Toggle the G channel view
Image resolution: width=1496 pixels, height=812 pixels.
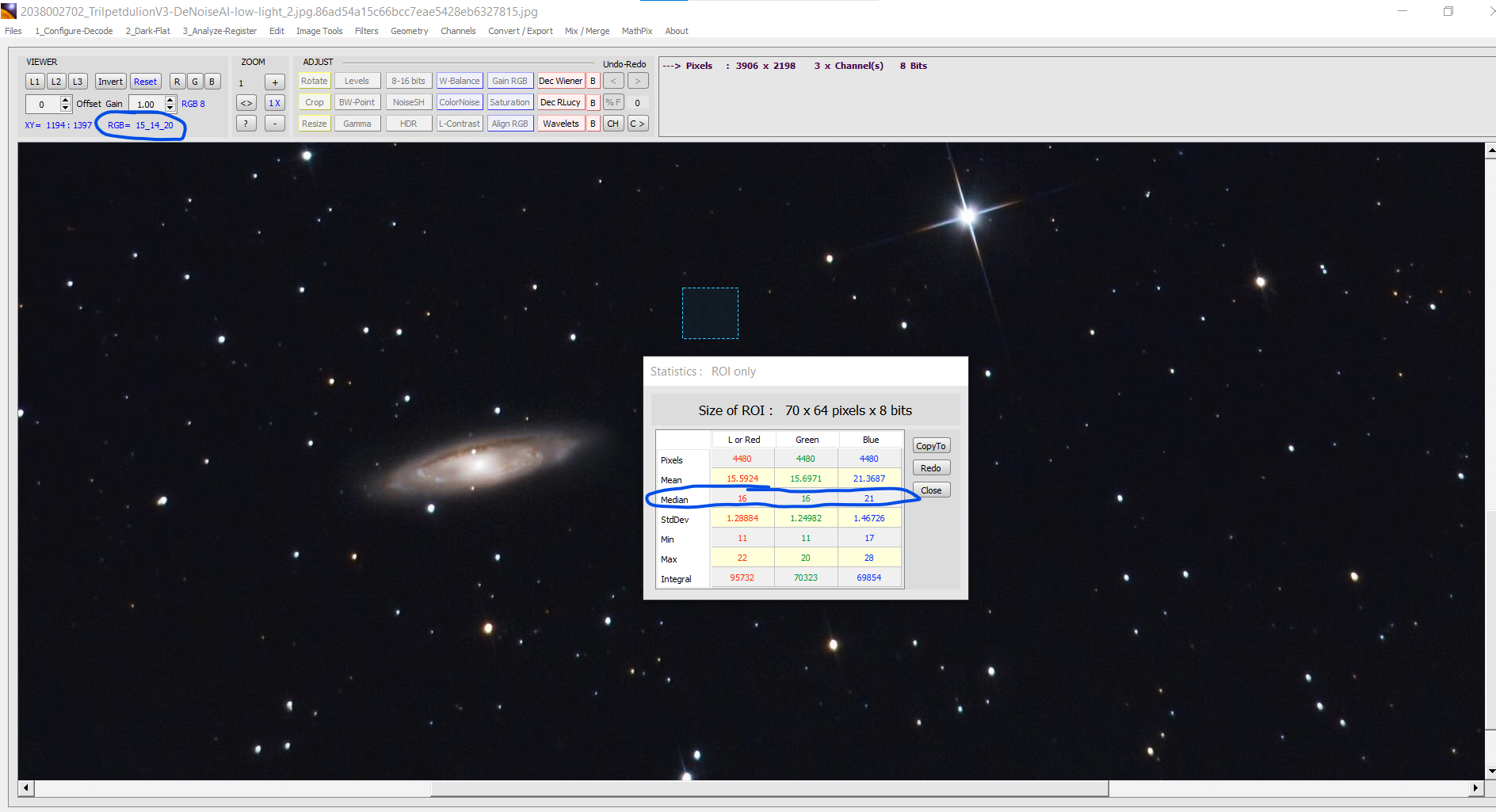(195, 82)
